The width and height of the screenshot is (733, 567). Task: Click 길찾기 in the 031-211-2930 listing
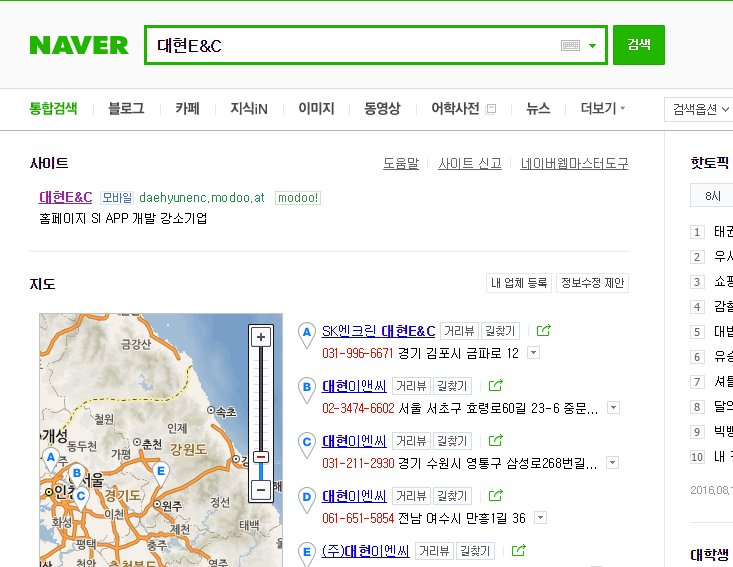pyautogui.click(x=452, y=441)
